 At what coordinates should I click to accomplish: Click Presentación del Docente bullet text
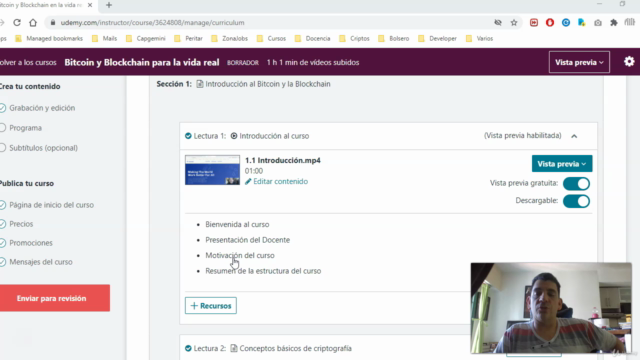pos(247,240)
